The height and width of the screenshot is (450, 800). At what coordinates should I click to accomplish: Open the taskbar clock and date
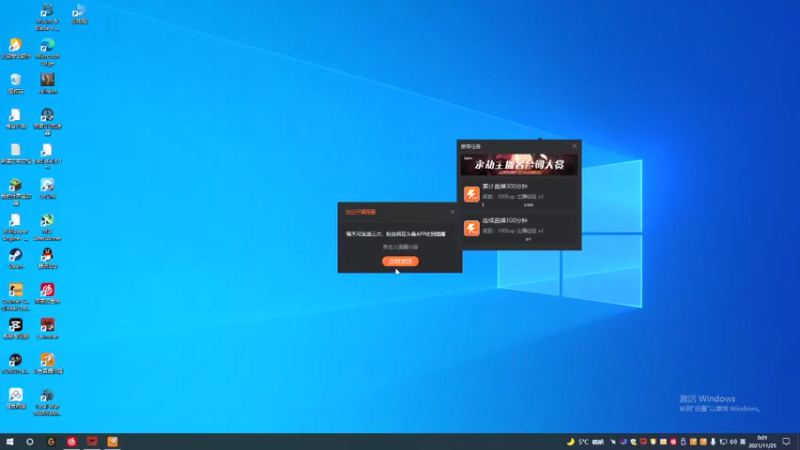click(x=762, y=441)
